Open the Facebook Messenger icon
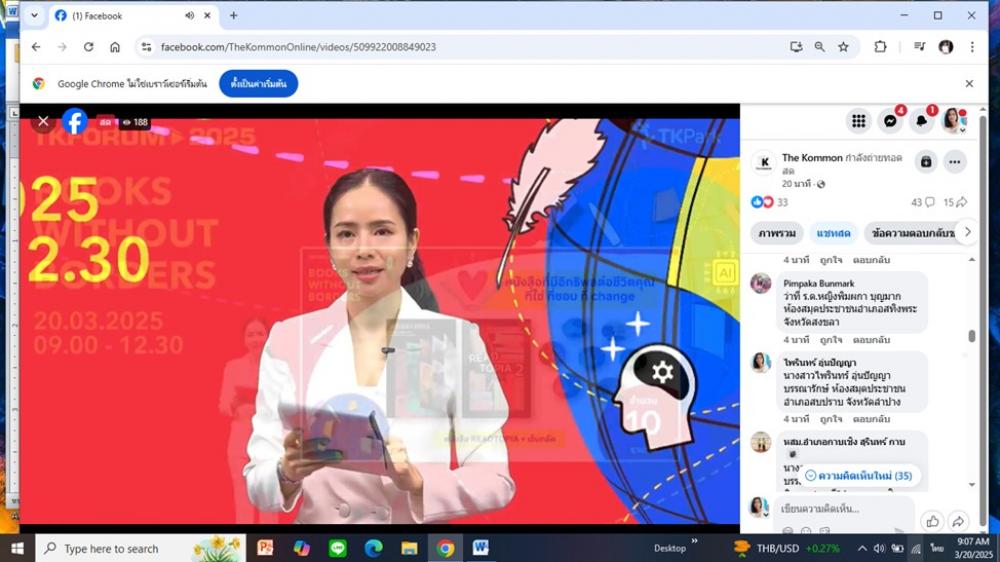The image size is (1000, 562). click(890, 121)
